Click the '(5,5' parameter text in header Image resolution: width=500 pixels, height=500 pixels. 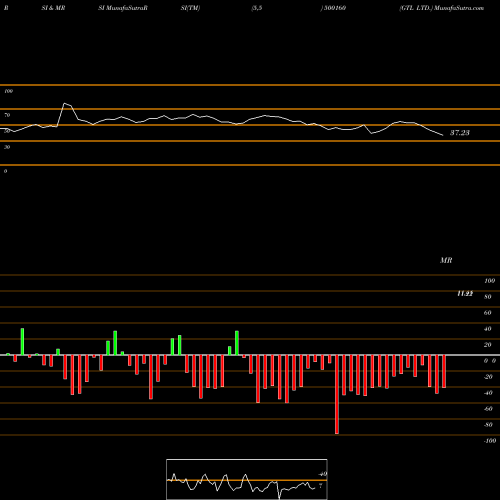coord(257,8)
